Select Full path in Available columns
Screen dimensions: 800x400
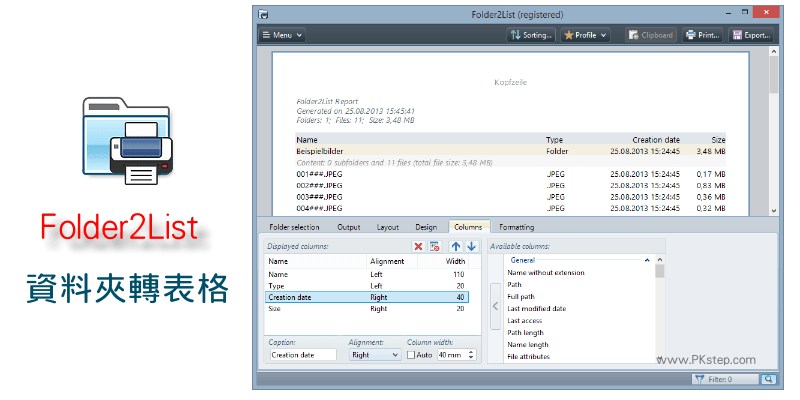[521, 296]
